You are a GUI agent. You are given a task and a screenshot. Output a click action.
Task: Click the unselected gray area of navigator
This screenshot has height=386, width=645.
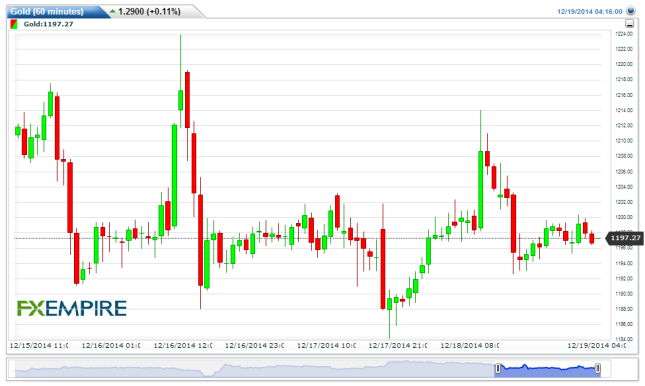254,369
